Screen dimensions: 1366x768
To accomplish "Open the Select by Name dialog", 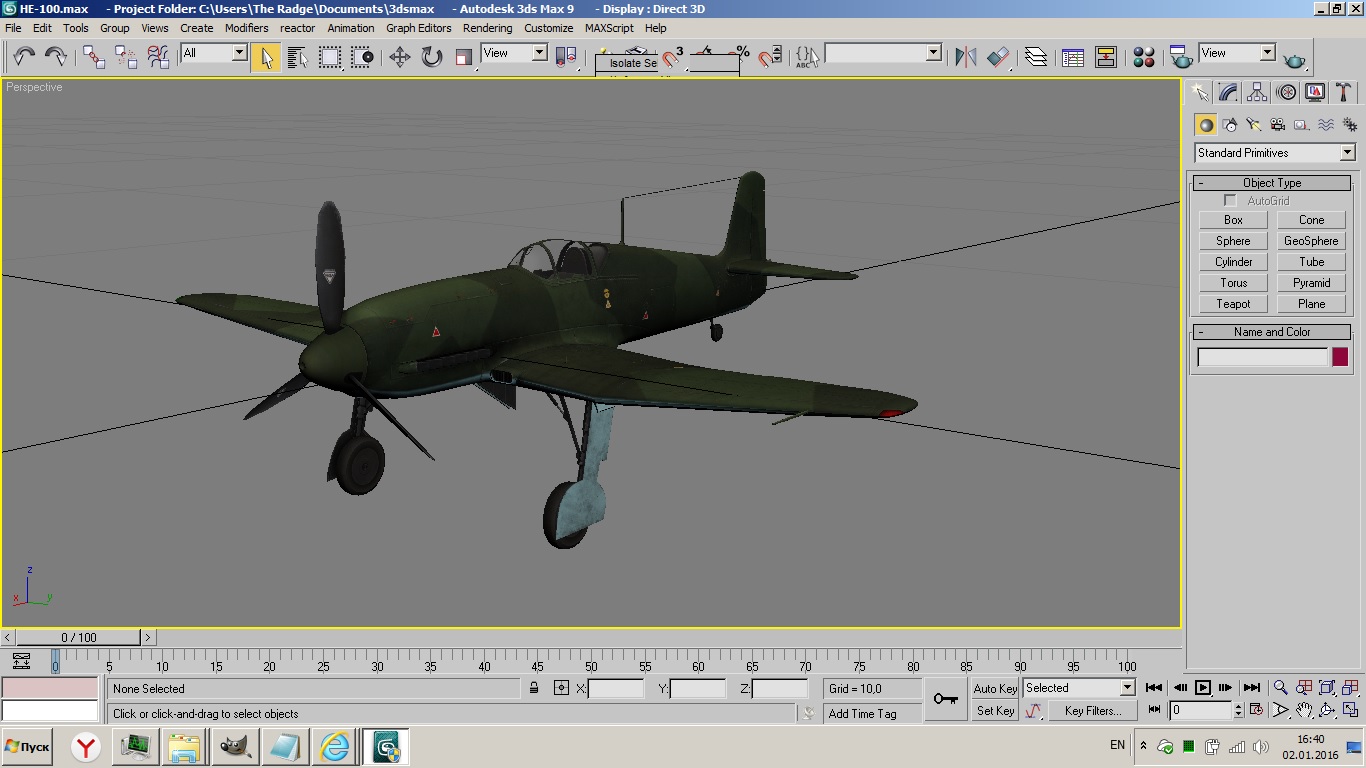I will [297, 57].
